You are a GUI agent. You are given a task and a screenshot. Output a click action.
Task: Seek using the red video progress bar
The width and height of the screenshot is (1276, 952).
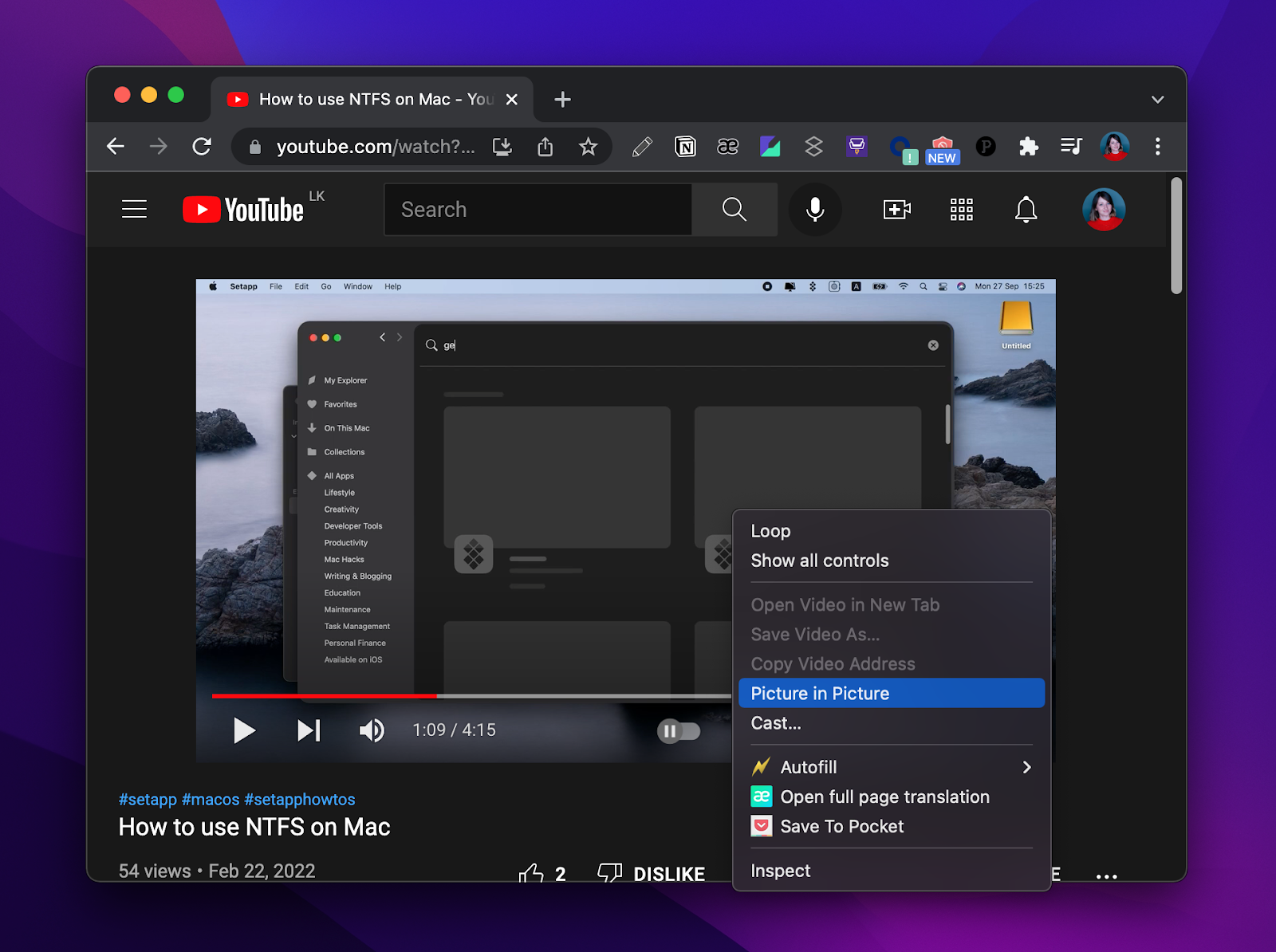point(324,696)
